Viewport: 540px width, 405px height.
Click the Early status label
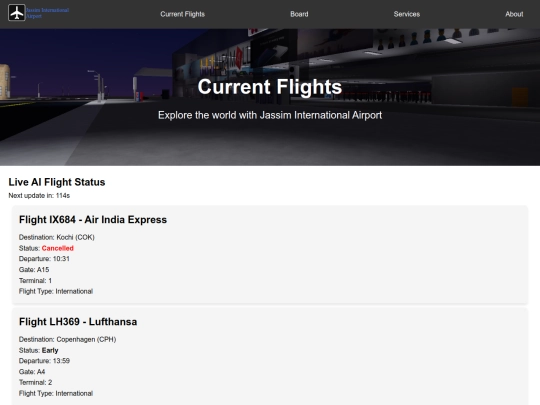coord(50,350)
